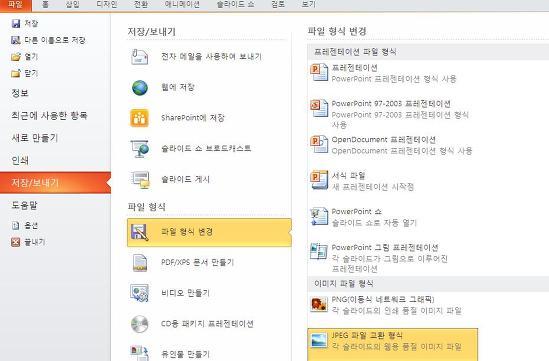Click the PowerPoint 97-2003 format icon
The width and height of the screenshot is (549, 361).
pos(319,108)
